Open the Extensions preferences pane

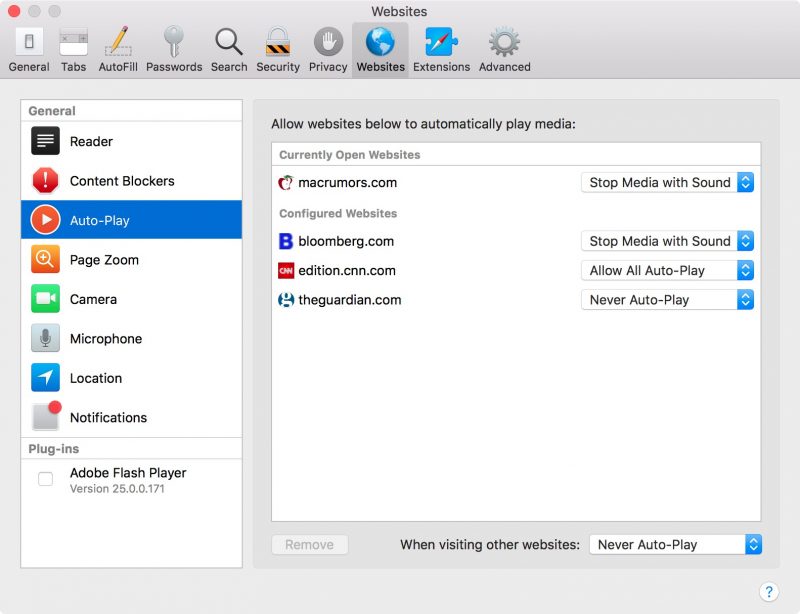point(441,50)
